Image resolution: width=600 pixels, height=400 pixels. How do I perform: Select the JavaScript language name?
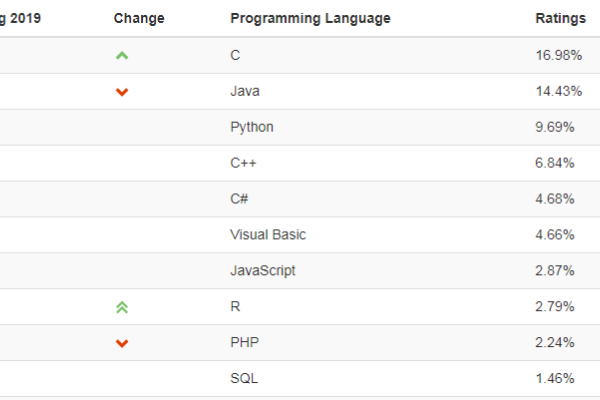click(x=263, y=271)
